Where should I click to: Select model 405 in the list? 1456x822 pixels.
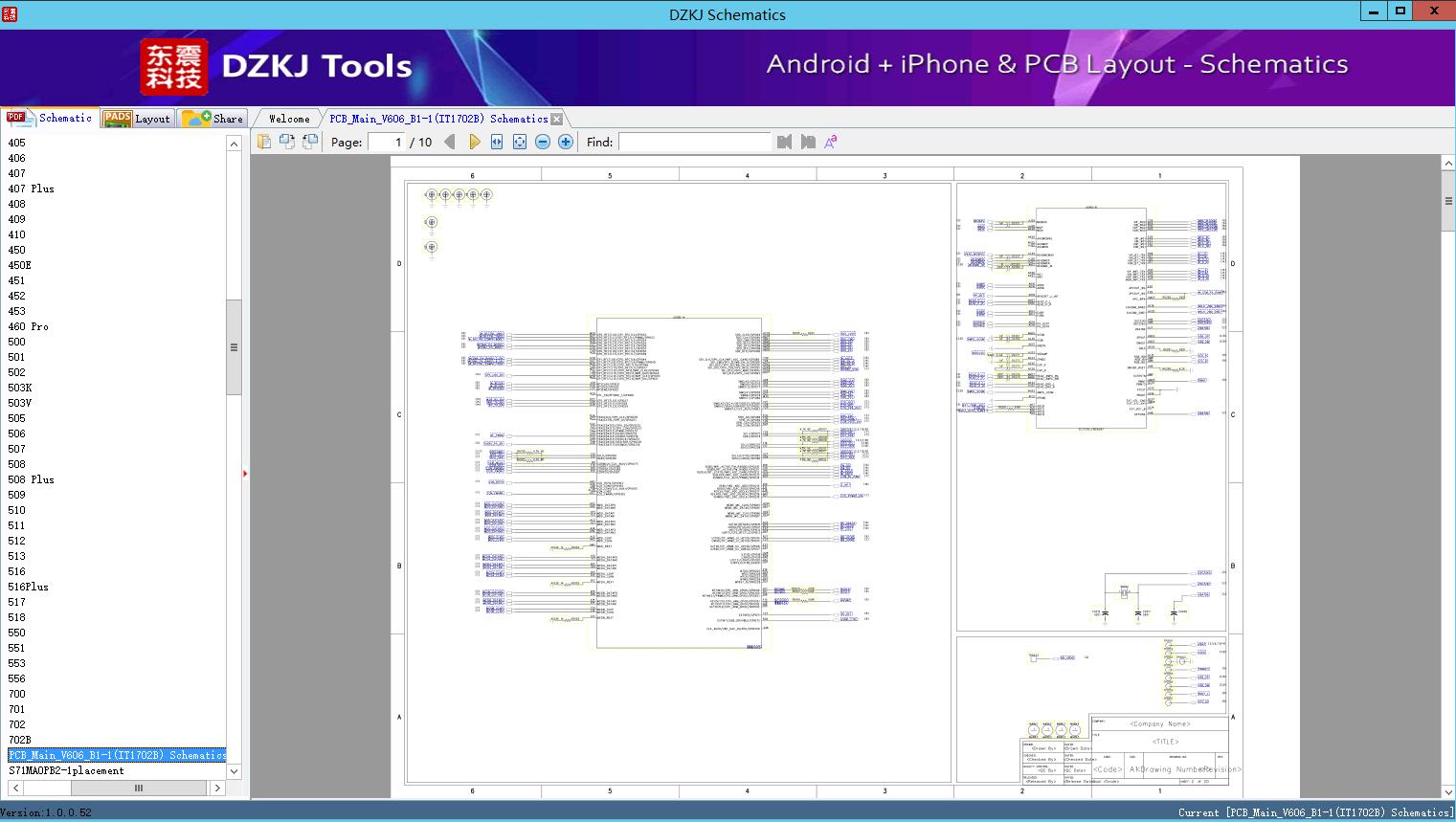tap(17, 143)
